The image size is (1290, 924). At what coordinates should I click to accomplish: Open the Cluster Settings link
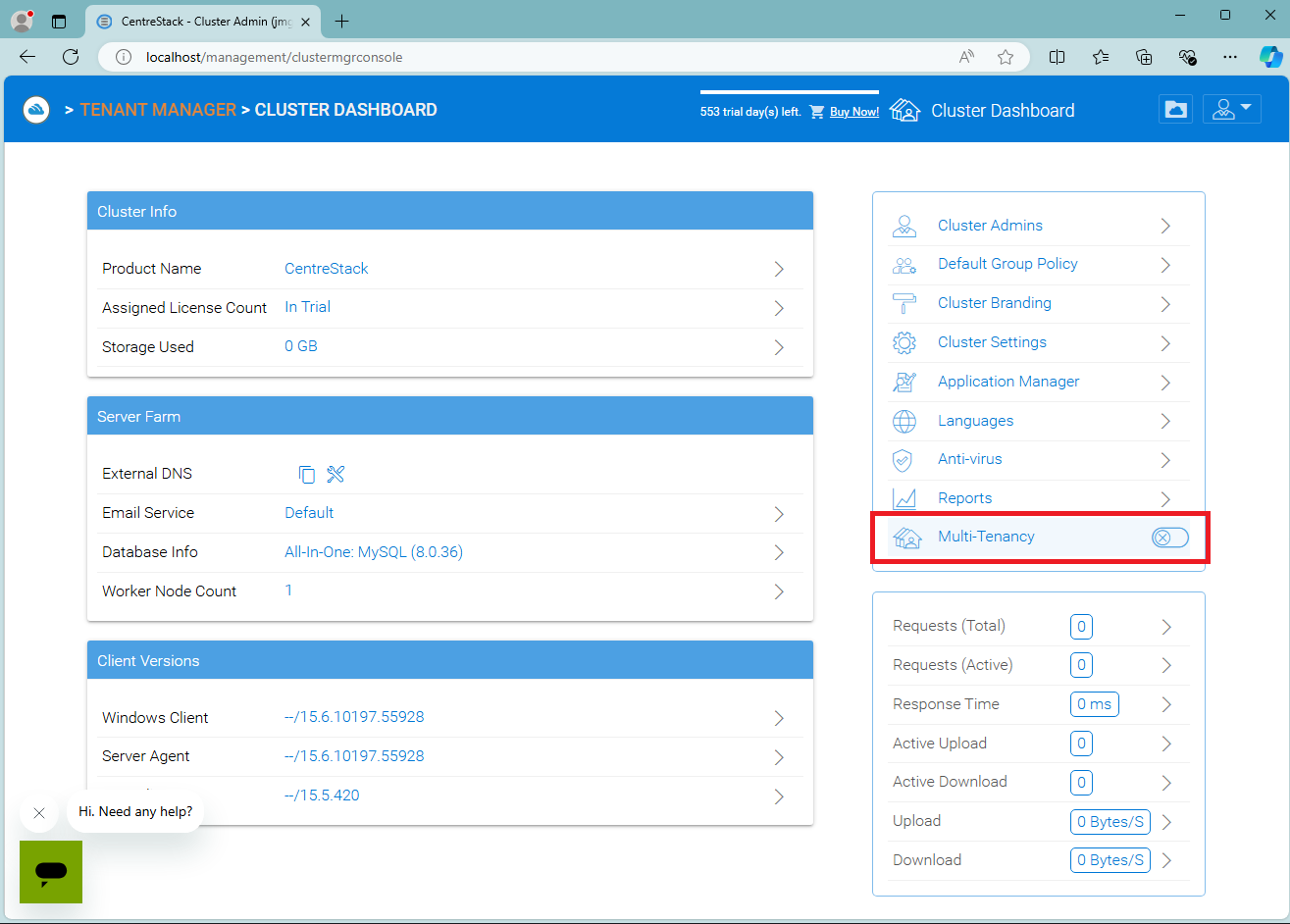point(992,342)
